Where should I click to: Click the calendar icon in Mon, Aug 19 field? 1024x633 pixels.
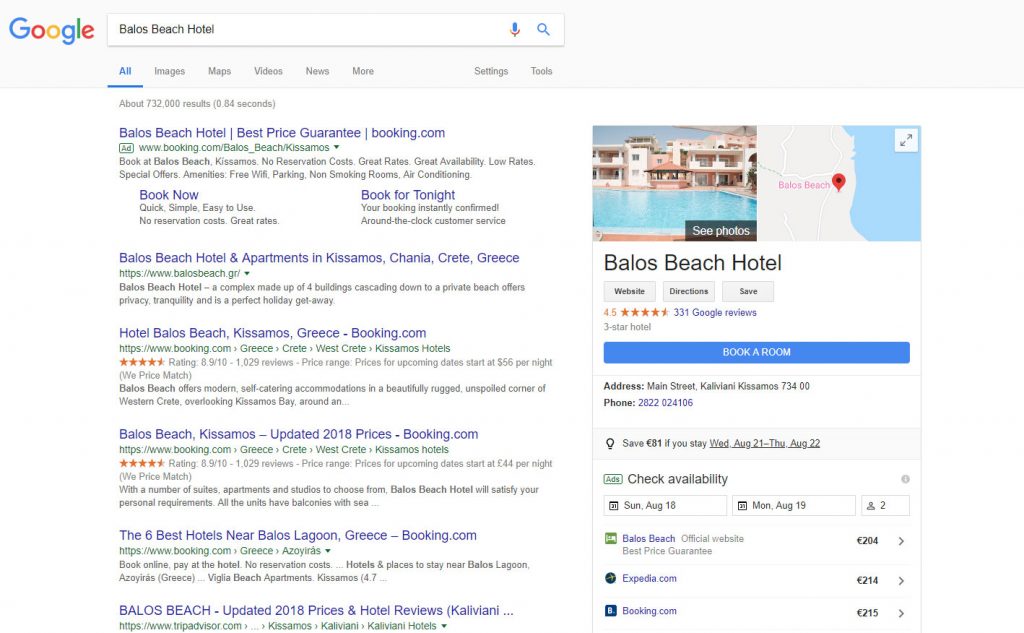pyautogui.click(x=742, y=506)
